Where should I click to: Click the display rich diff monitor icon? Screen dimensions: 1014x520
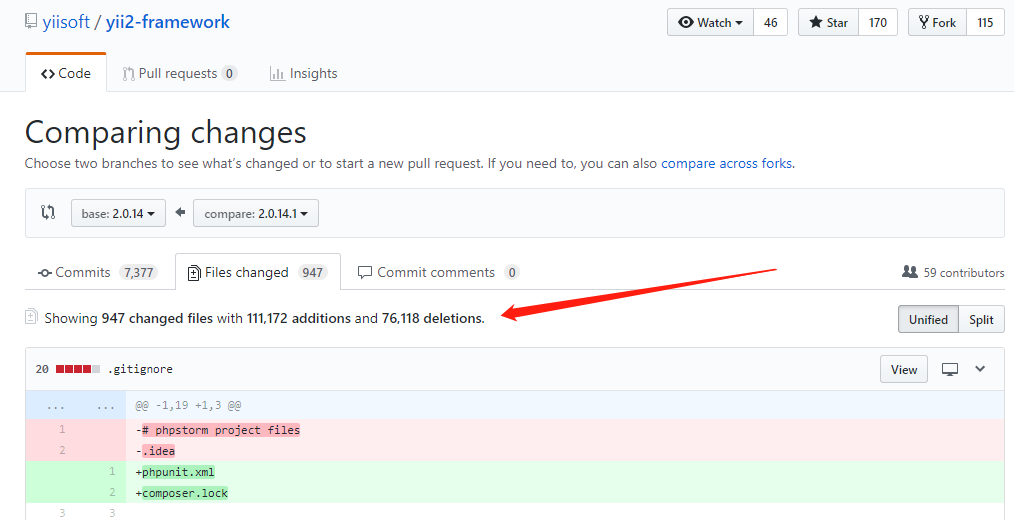tap(949, 369)
